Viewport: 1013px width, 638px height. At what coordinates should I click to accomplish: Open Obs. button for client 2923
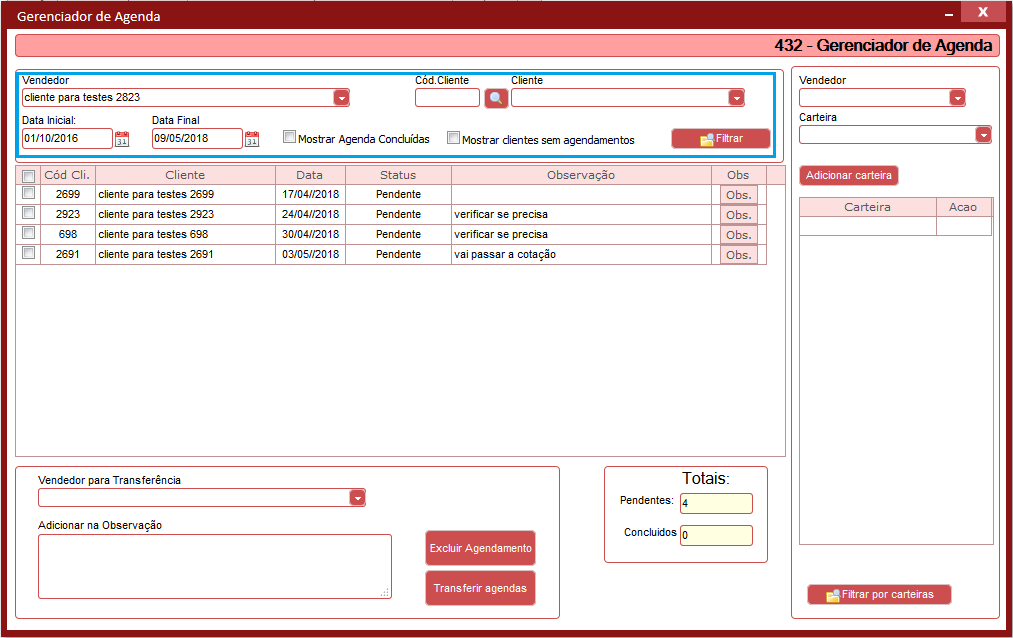click(x=738, y=215)
